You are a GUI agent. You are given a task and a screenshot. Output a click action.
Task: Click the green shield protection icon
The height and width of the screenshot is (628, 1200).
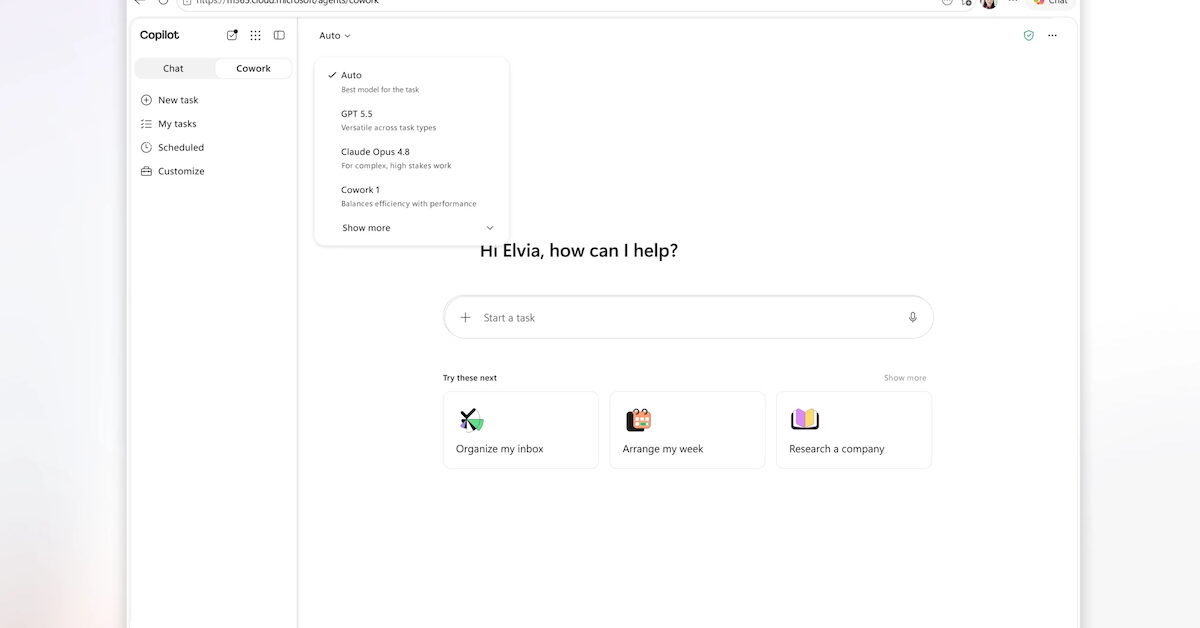[1028, 35]
